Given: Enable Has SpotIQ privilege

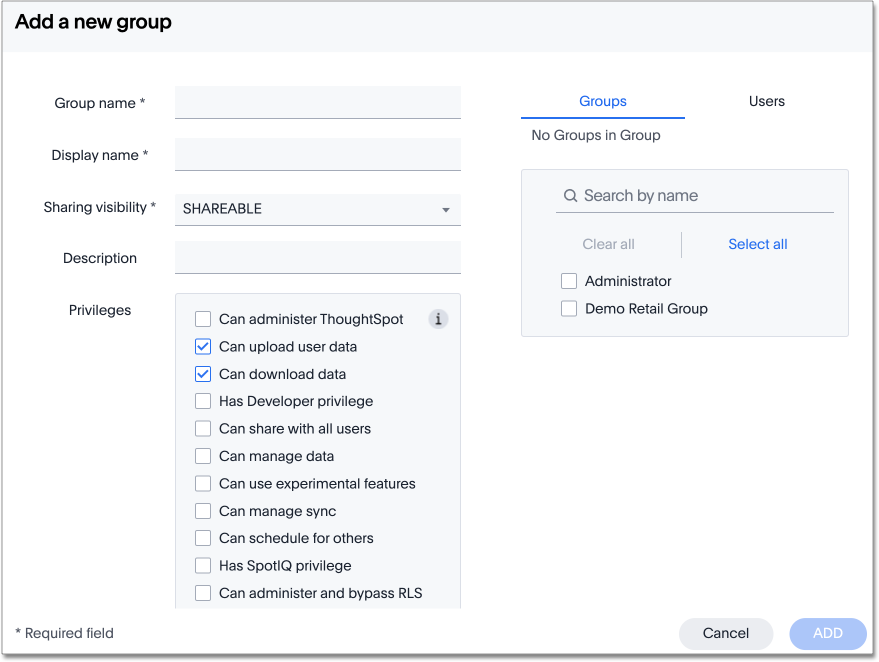Looking at the screenshot, I should click(203, 565).
